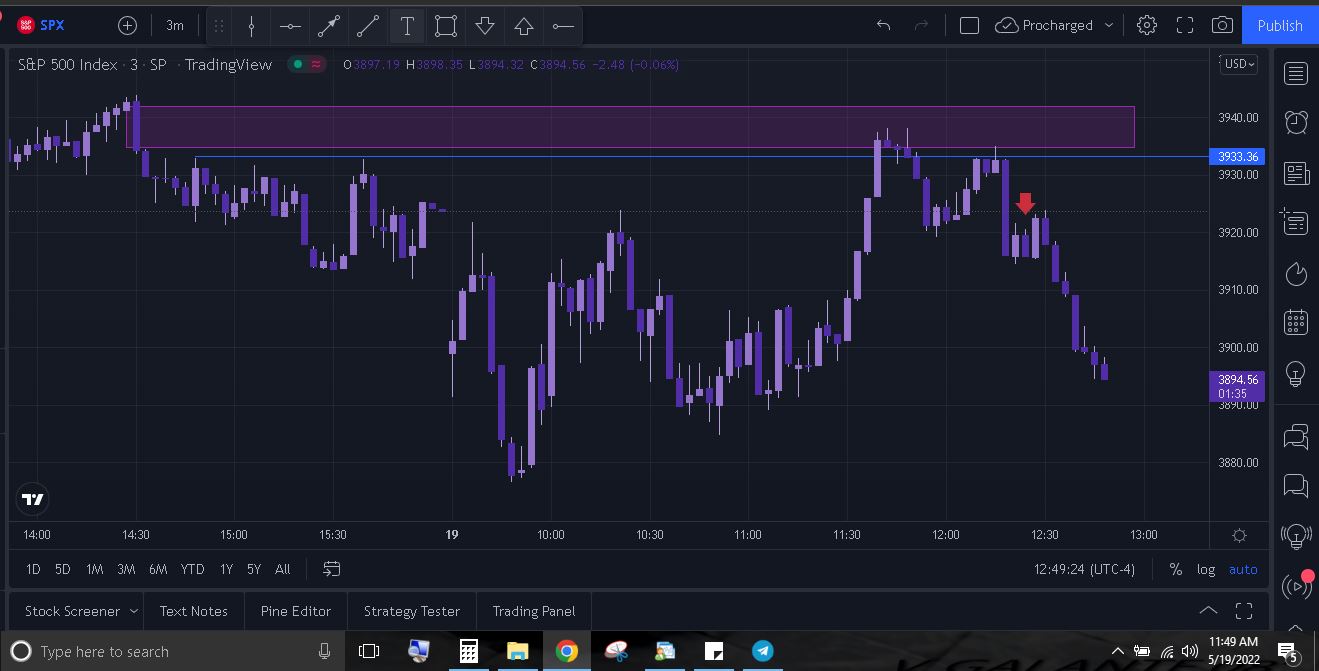The image size is (1319, 671).
Task: Open the Ideas lightbulb icon
Action: [x=1296, y=374]
